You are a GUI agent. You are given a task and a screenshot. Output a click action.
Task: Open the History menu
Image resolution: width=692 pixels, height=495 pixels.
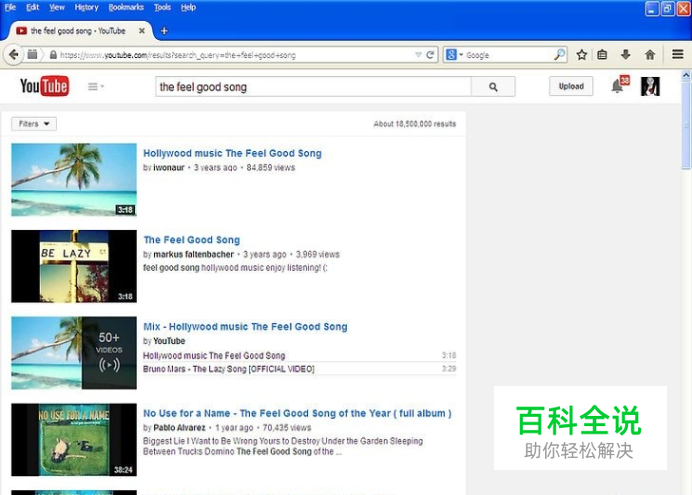tap(86, 7)
